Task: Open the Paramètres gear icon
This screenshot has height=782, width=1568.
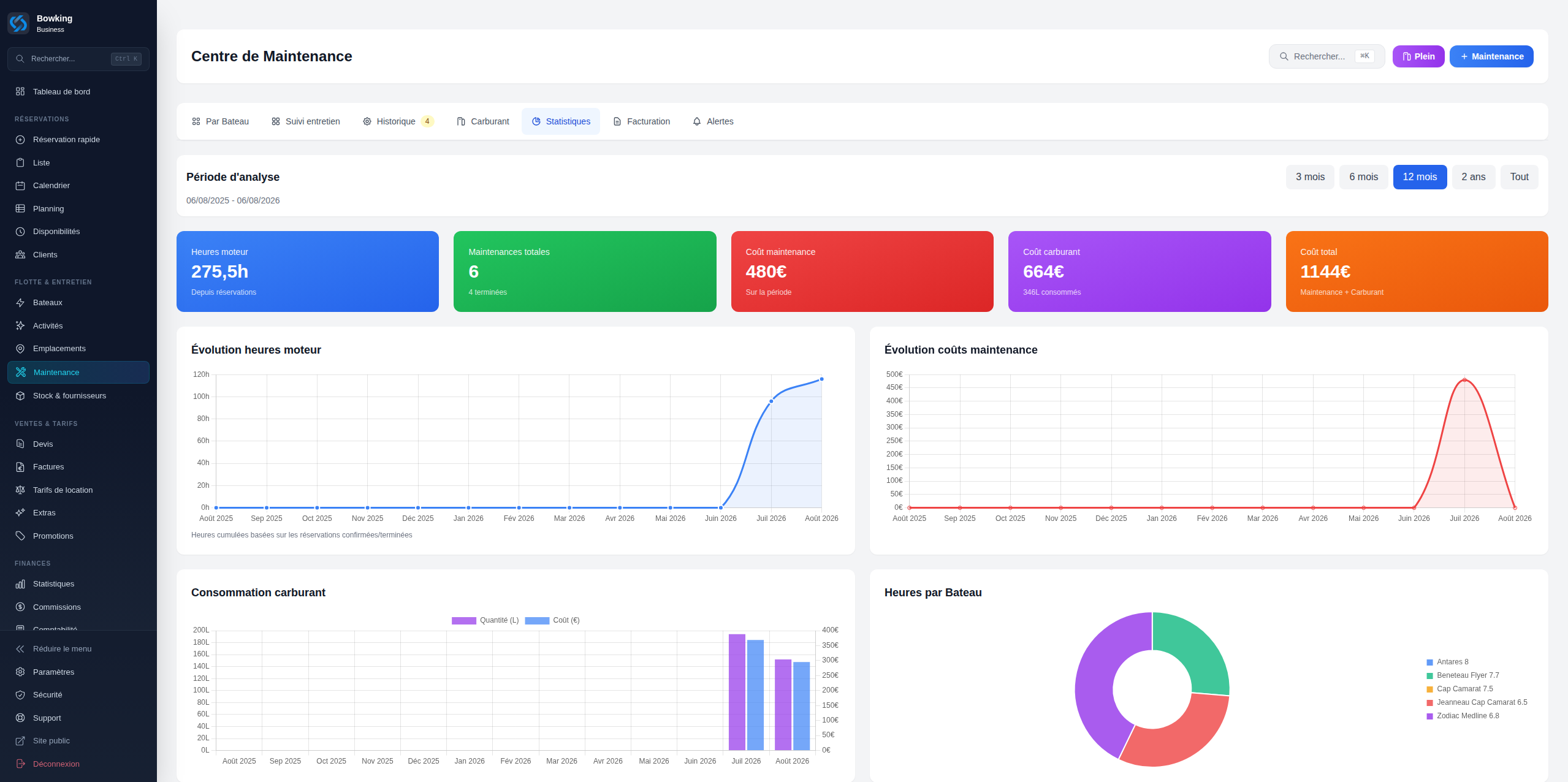Action: click(20, 672)
